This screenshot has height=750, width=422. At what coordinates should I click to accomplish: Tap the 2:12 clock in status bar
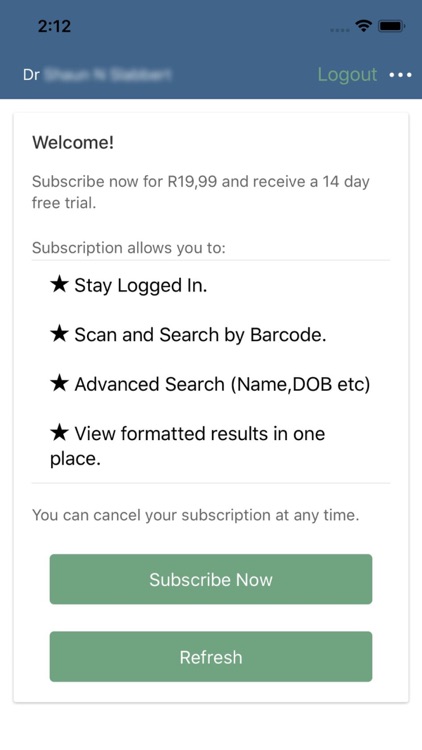tap(55, 26)
